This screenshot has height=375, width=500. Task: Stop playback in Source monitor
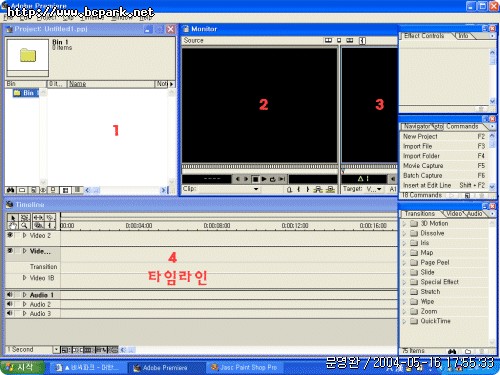[255, 179]
